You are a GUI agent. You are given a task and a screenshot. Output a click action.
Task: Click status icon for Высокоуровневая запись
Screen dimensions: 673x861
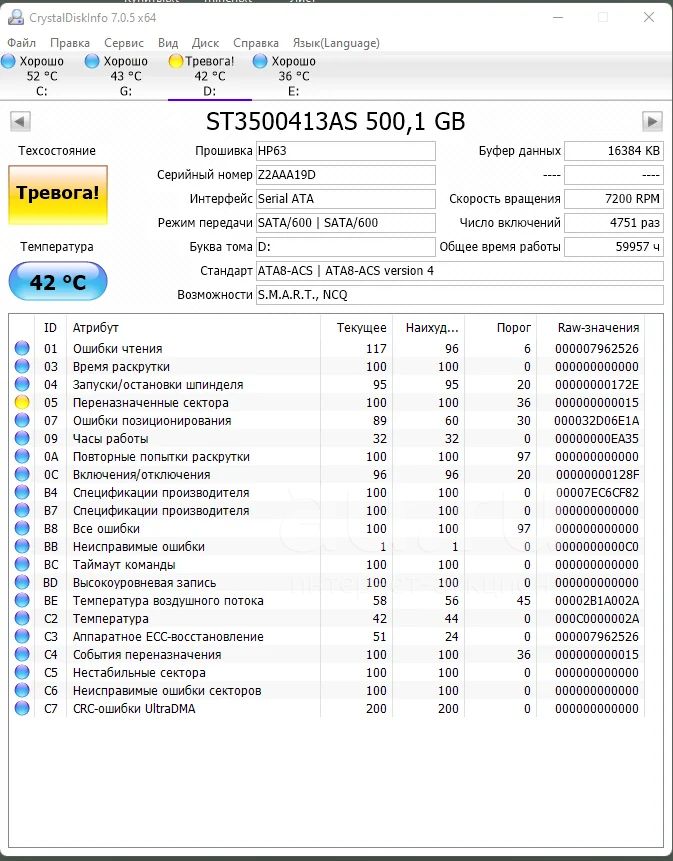pos(22,582)
